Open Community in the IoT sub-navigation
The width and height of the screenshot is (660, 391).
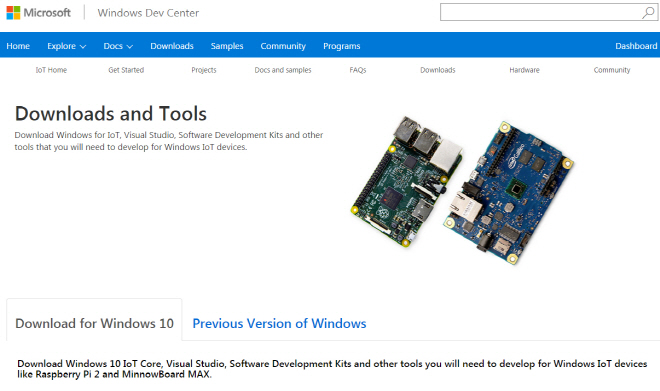(x=612, y=70)
